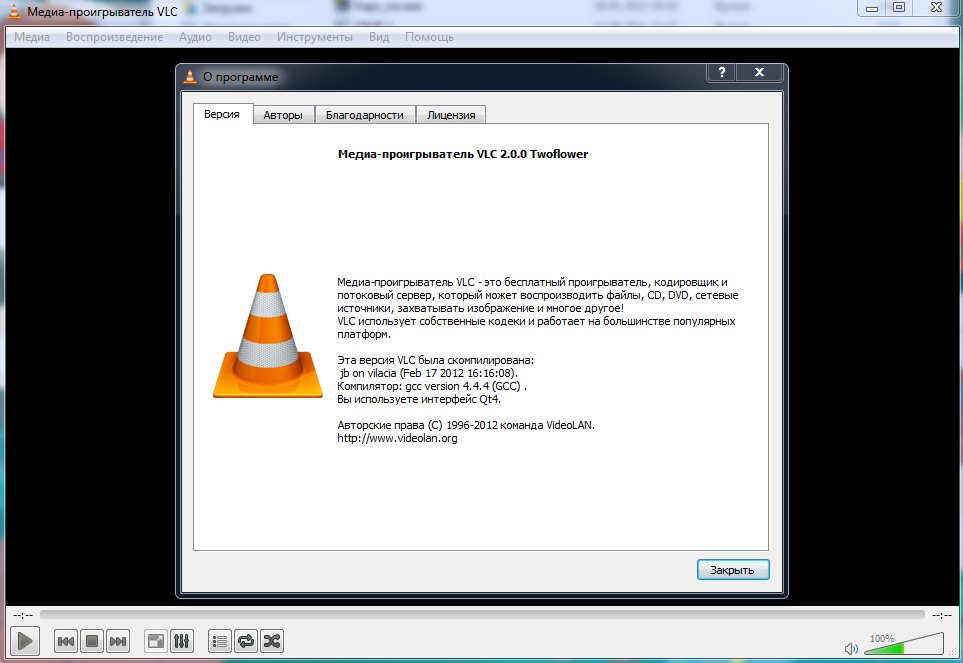Click the text Компилятор: gcc version 4.4.4
The width and height of the screenshot is (963, 663).
(x=432, y=386)
